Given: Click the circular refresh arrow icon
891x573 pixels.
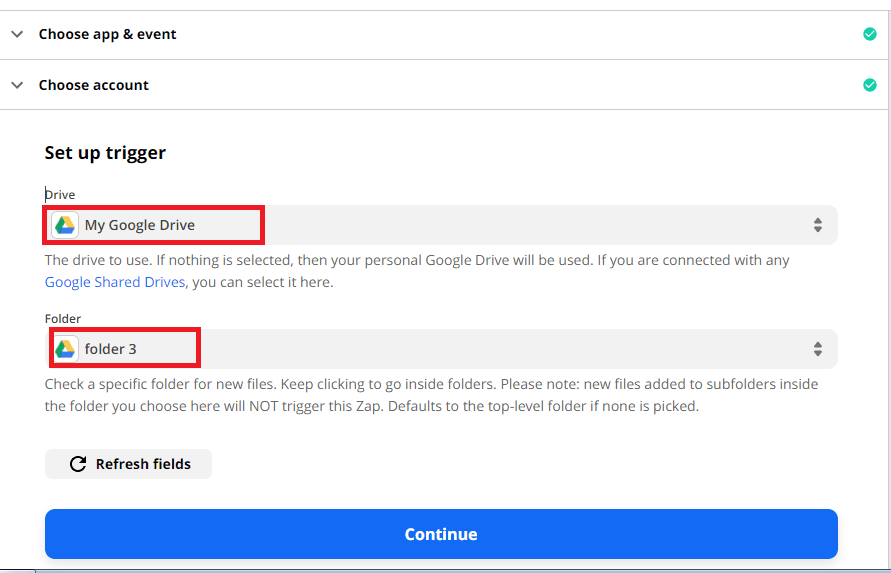Looking at the screenshot, I should click(77, 464).
